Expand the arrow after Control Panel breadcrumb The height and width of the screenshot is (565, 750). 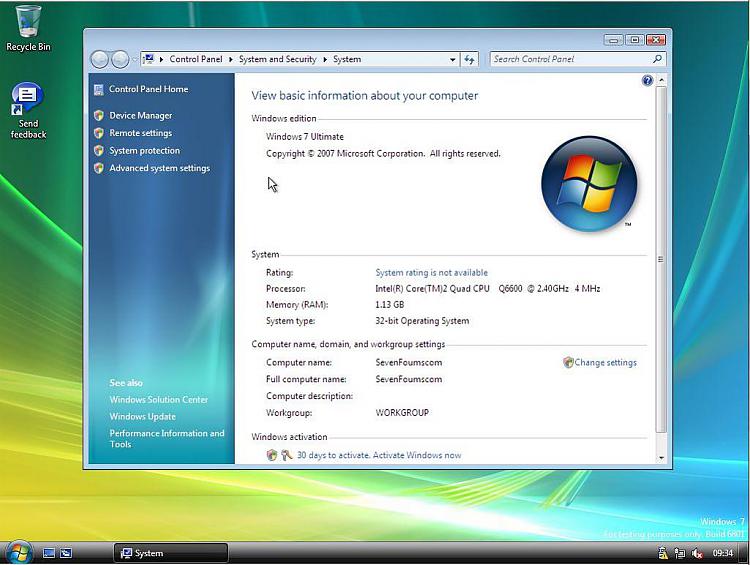(230, 59)
